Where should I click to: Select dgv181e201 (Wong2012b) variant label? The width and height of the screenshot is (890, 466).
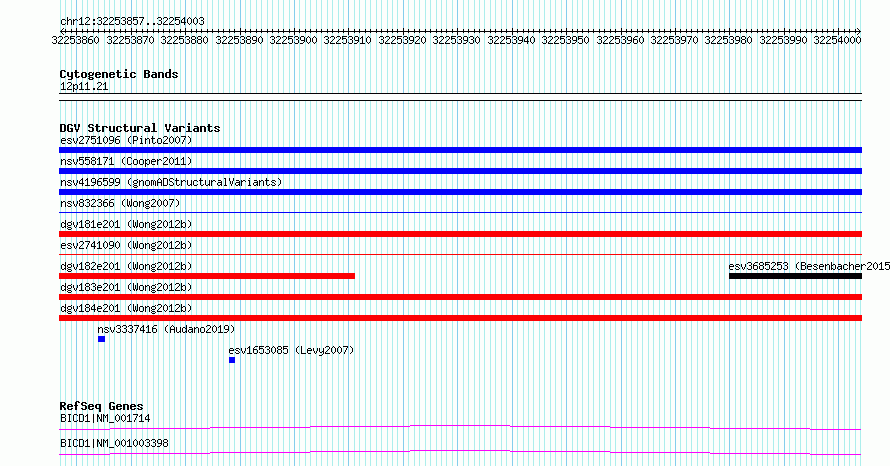click(x=126, y=224)
